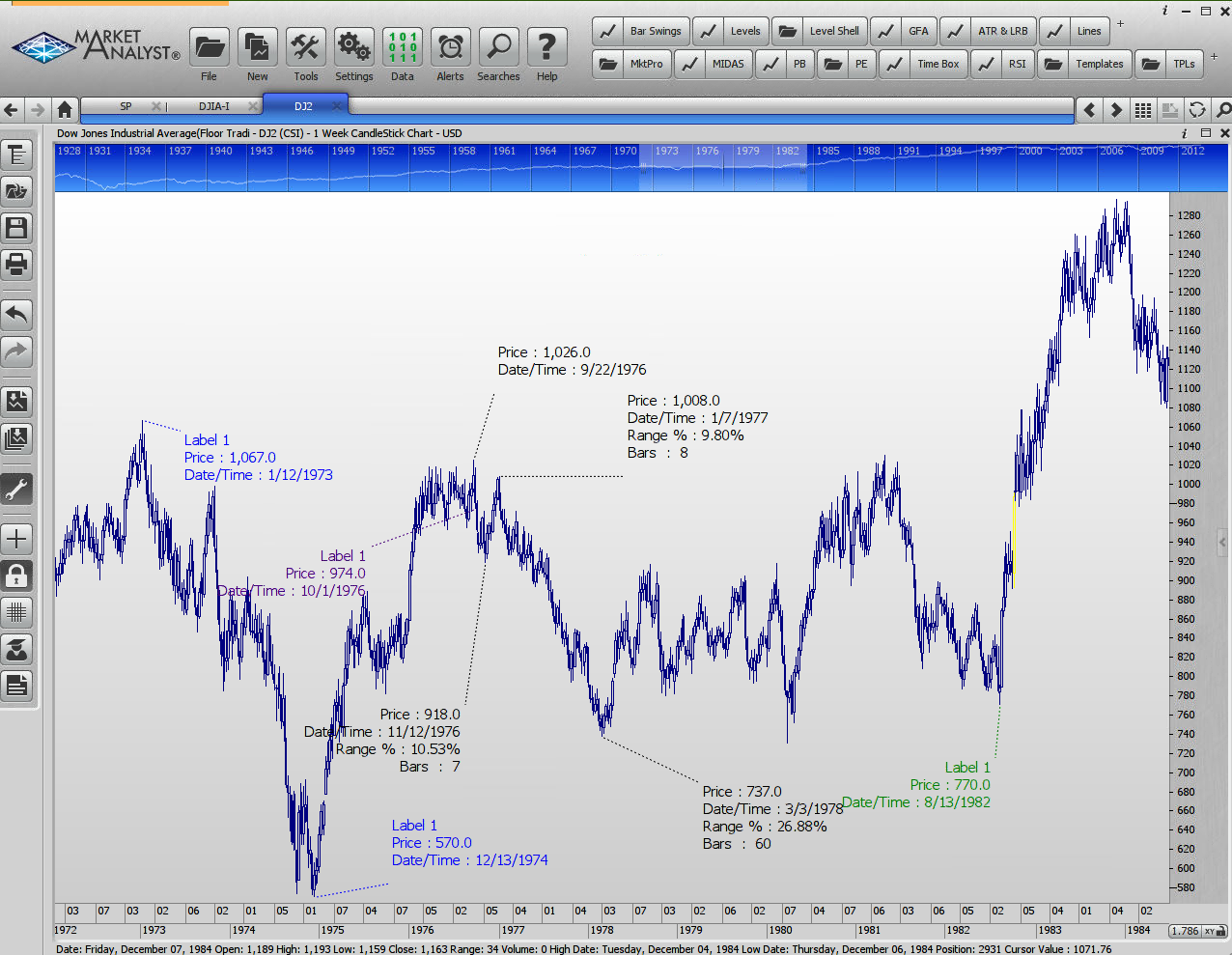Open the Help question mark icon

546,47
